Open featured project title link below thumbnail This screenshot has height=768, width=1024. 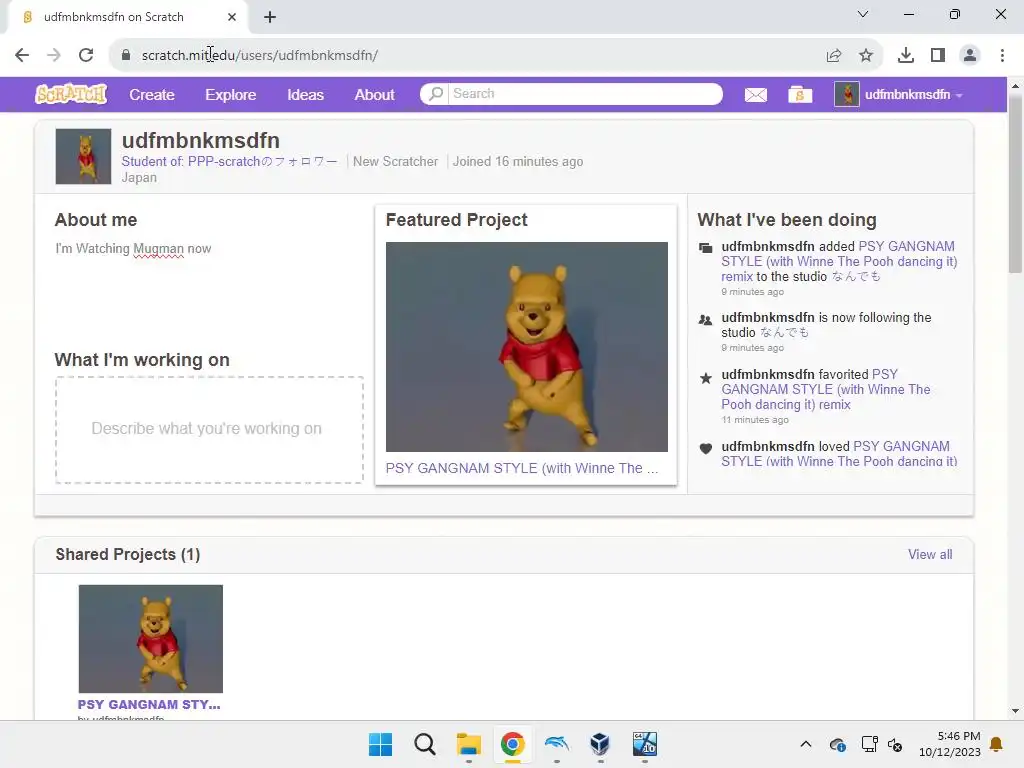(x=522, y=468)
